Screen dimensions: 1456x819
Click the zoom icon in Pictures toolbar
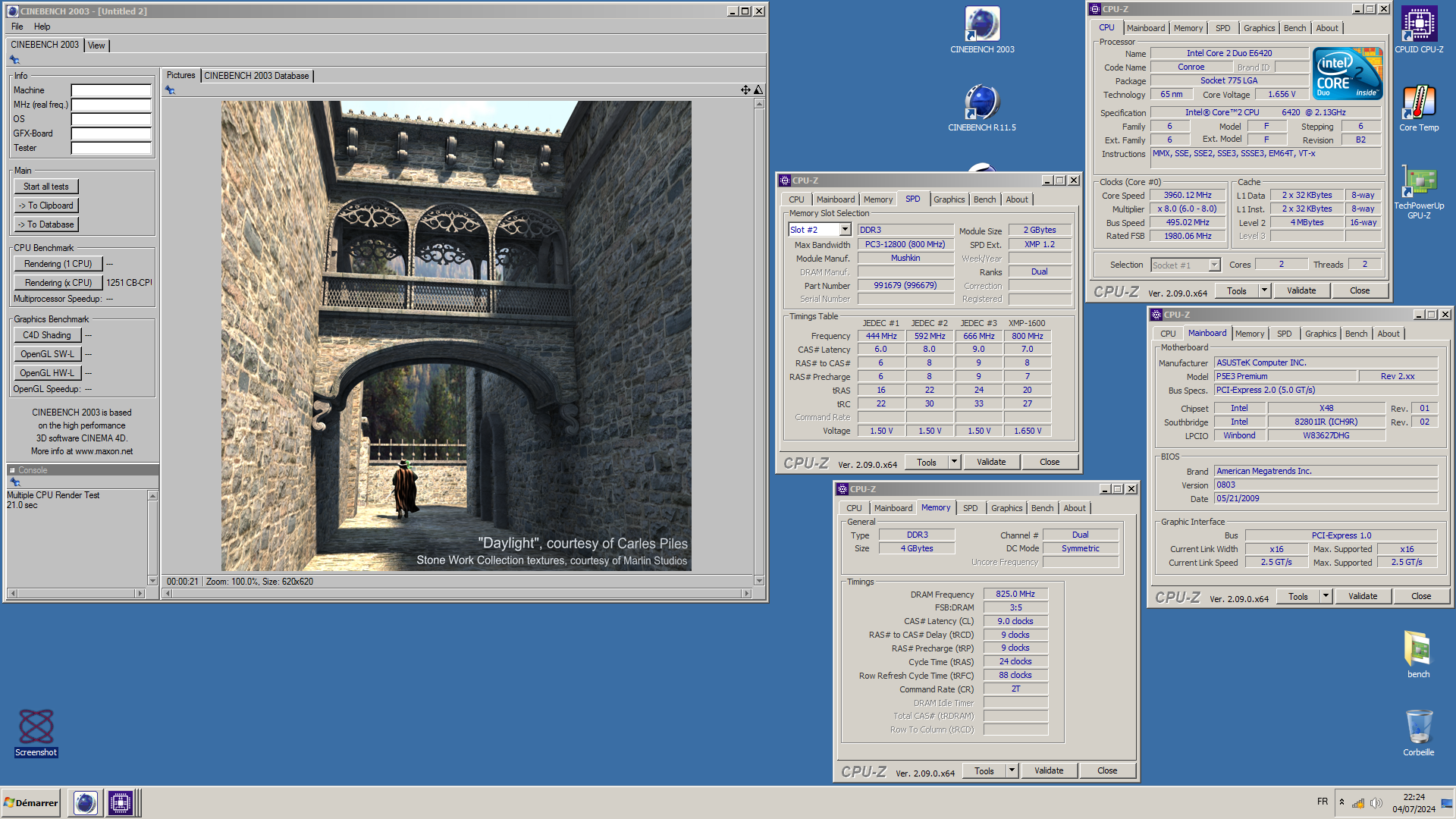758,89
